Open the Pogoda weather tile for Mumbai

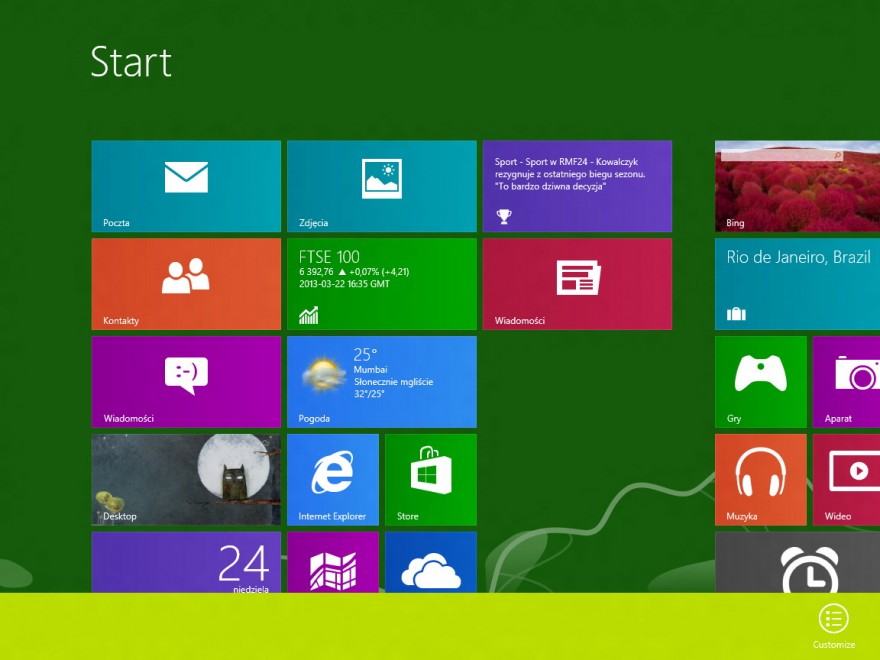click(382, 382)
